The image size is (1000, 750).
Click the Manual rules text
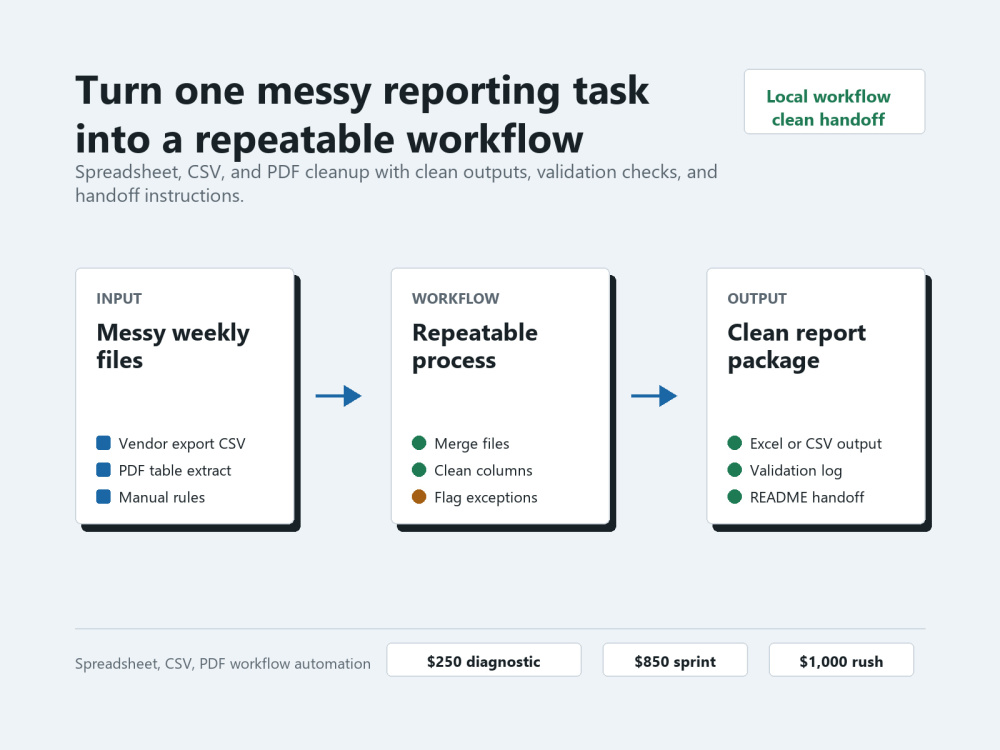162,497
